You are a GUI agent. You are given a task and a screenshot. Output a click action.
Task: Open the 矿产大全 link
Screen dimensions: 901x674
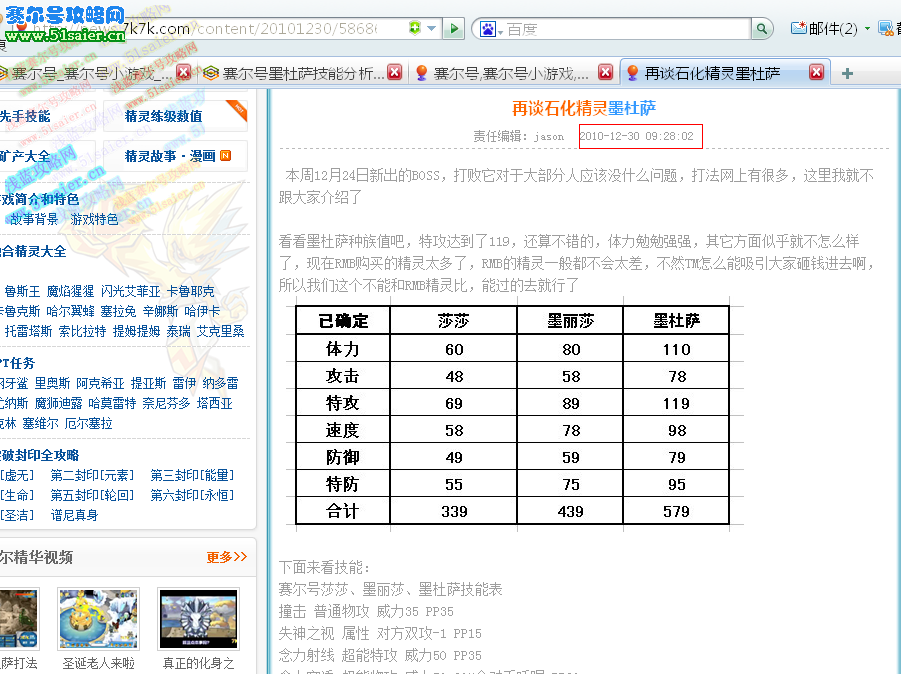click(x=25, y=156)
